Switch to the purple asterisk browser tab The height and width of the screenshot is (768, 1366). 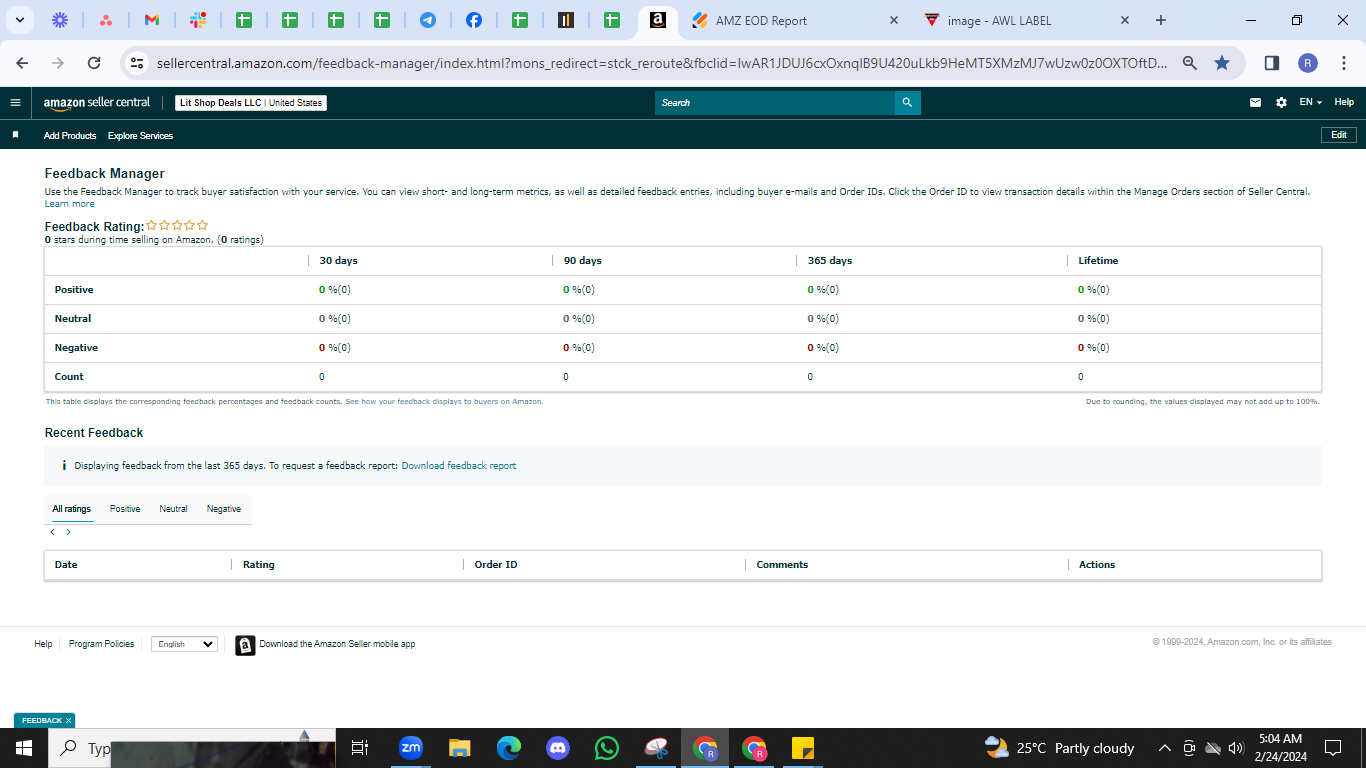[60, 20]
